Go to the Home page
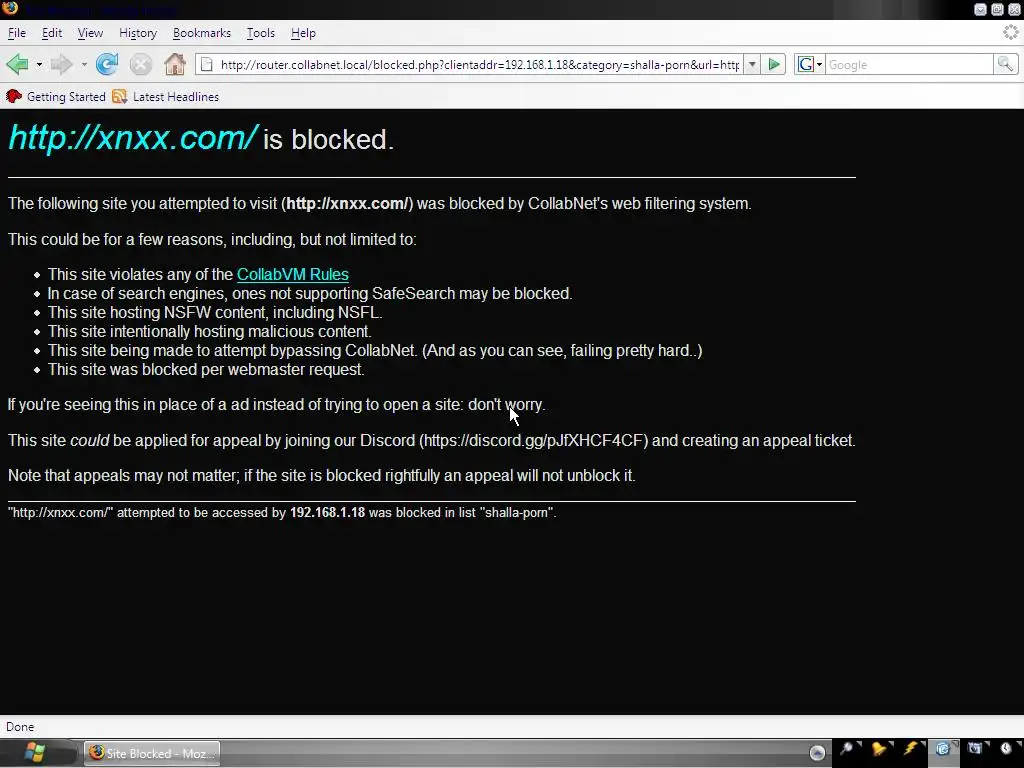This screenshot has width=1024, height=768. (x=174, y=64)
